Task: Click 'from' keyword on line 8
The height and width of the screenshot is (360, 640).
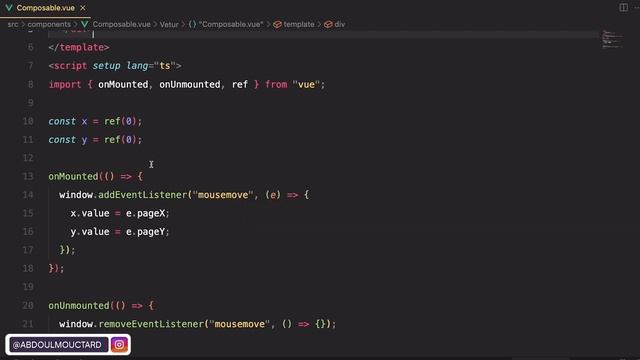Action: (276, 84)
